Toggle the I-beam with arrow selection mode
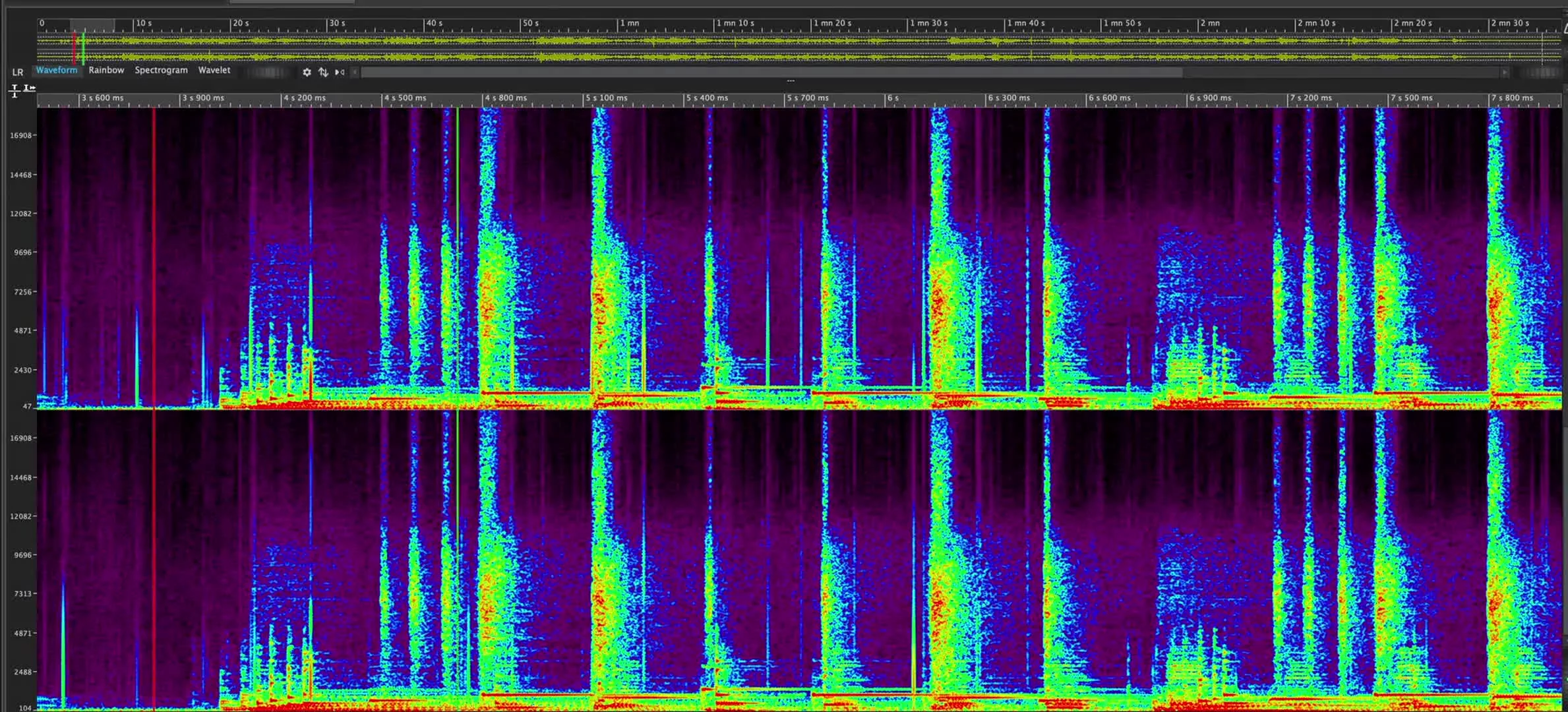The height and width of the screenshot is (712, 1568). pyautogui.click(x=29, y=86)
